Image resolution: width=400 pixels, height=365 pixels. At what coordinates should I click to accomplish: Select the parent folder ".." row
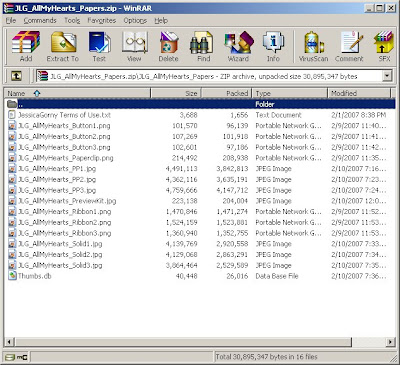[x=200, y=104]
